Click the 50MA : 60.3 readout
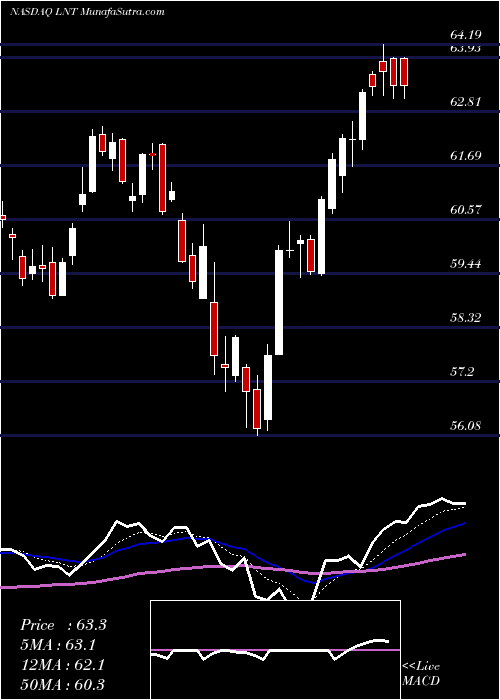Image resolution: width=500 pixels, height=700 pixels. (x=62, y=684)
